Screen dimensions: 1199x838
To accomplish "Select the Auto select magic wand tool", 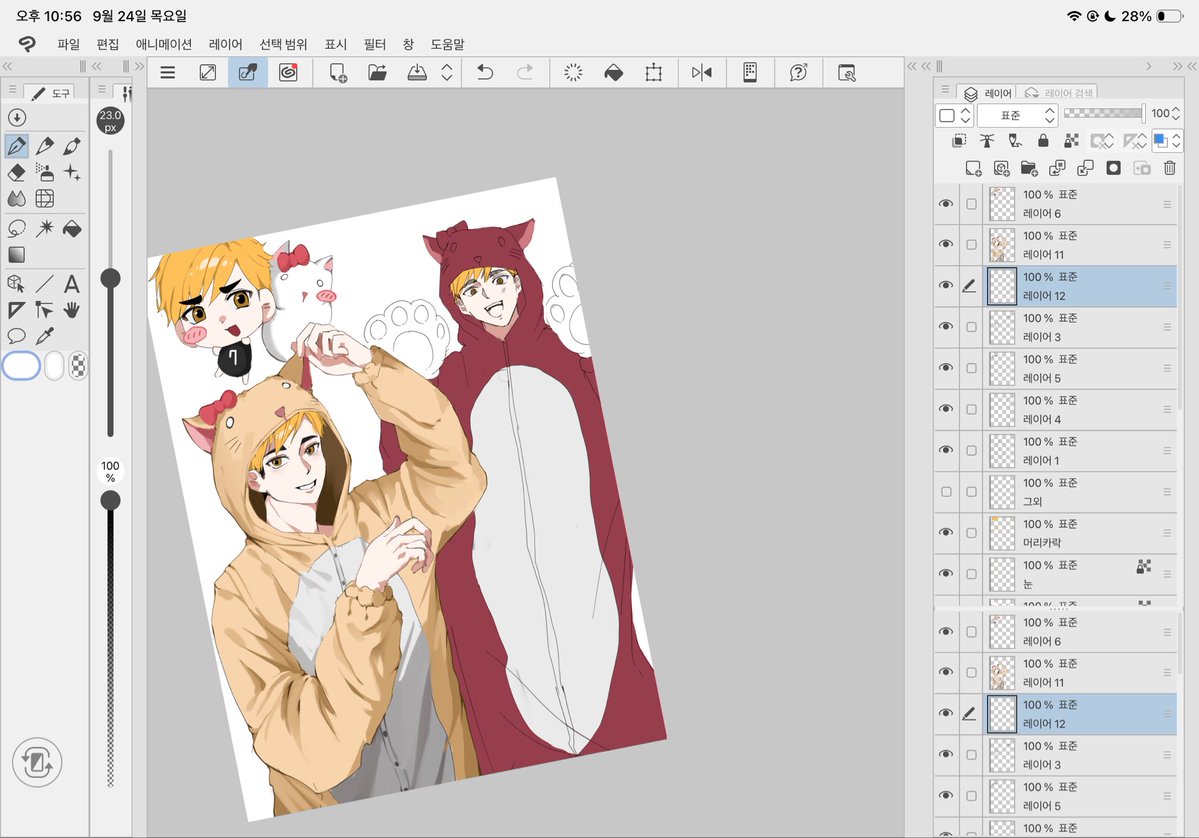I will pyautogui.click(x=44, y=228).
